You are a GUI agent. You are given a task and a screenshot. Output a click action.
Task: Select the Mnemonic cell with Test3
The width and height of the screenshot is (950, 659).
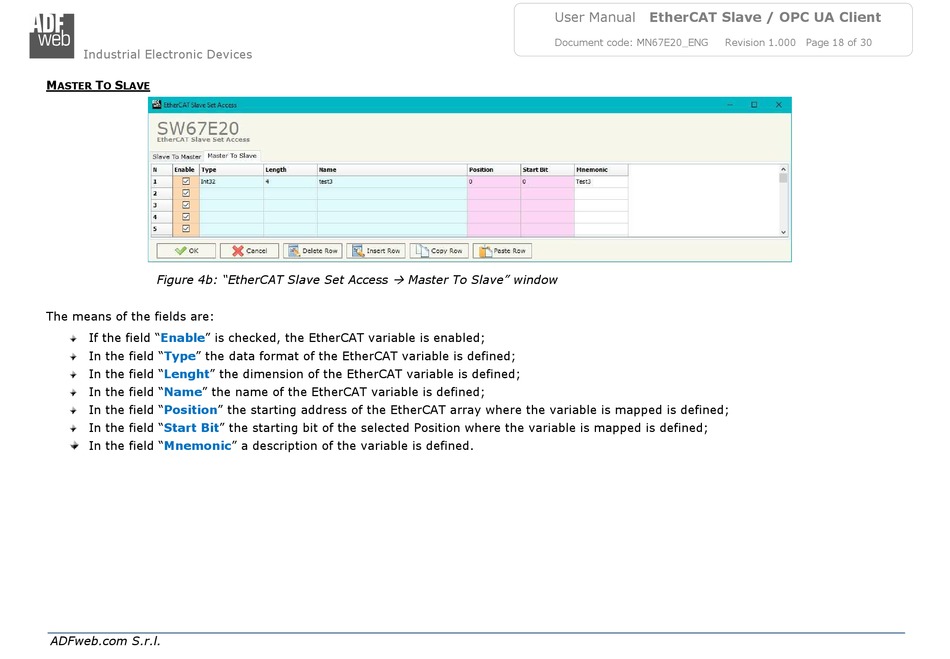(x=601, y=182)
